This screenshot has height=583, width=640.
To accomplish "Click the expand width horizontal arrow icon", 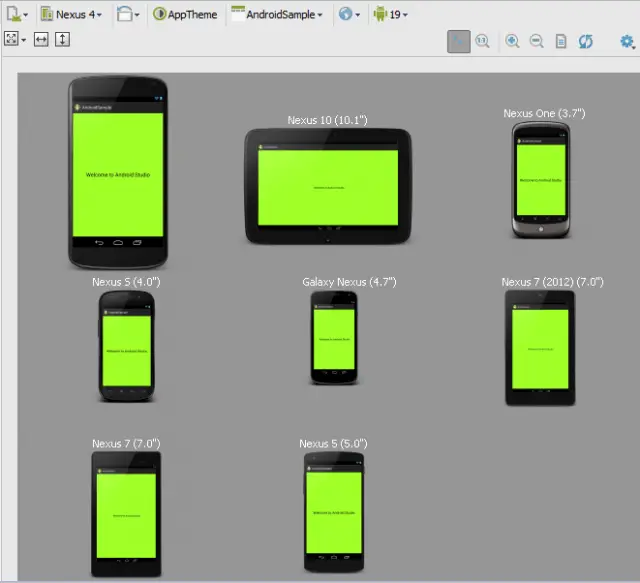I will point(41,39).
